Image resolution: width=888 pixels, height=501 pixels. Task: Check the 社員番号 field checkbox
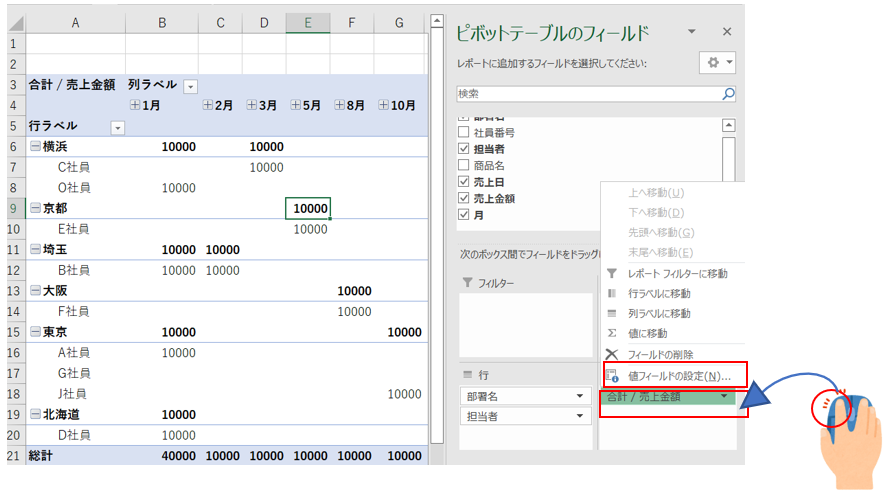coord(463,132)
